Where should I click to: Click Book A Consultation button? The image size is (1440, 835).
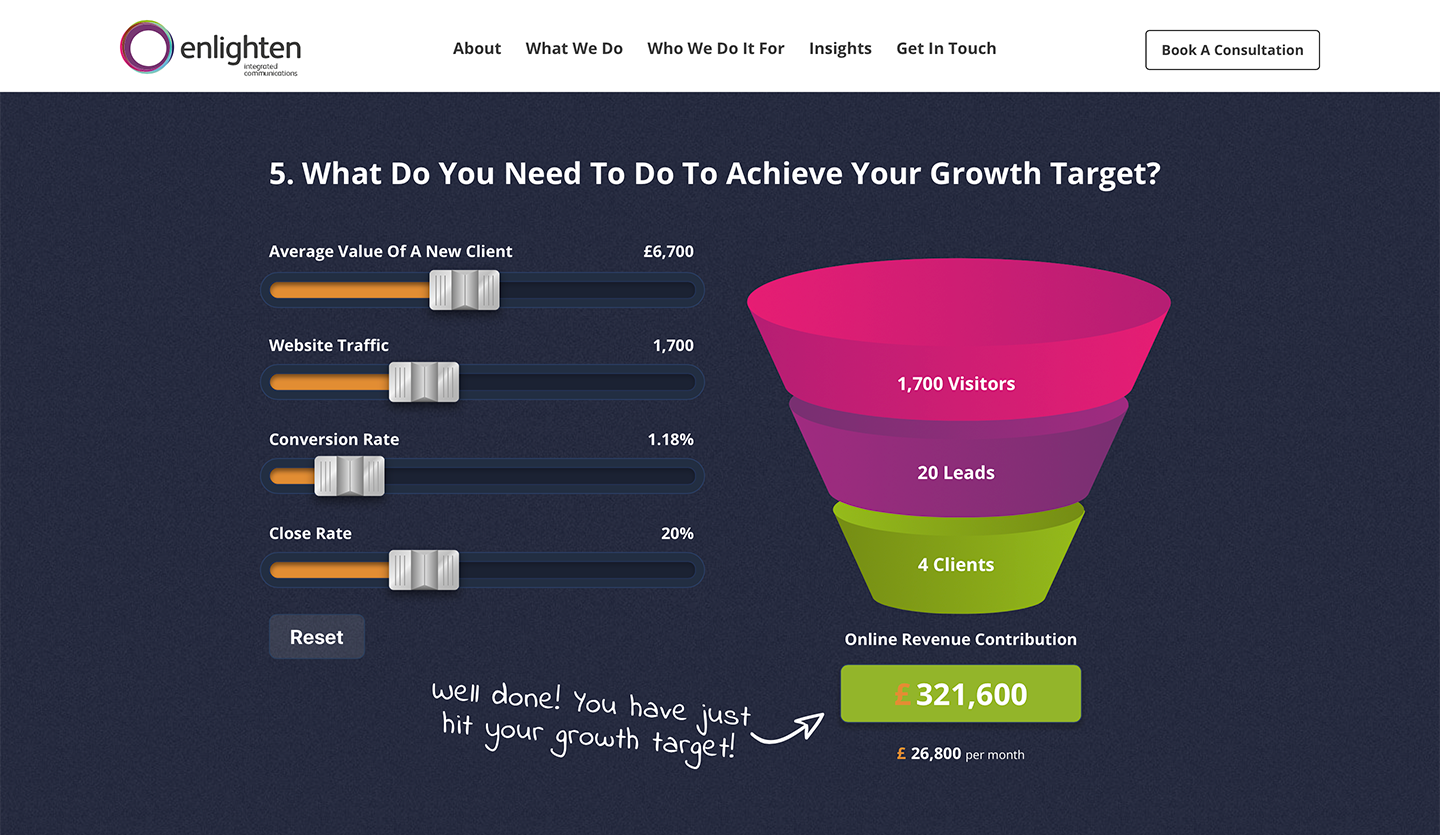pyautogui.click(x=1232, y=50)
